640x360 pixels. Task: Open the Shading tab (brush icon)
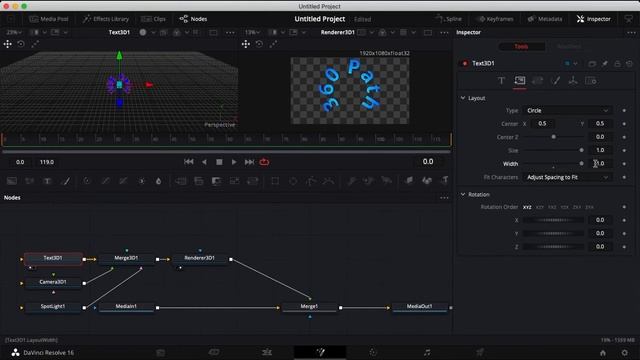click(x=556, y=81)
